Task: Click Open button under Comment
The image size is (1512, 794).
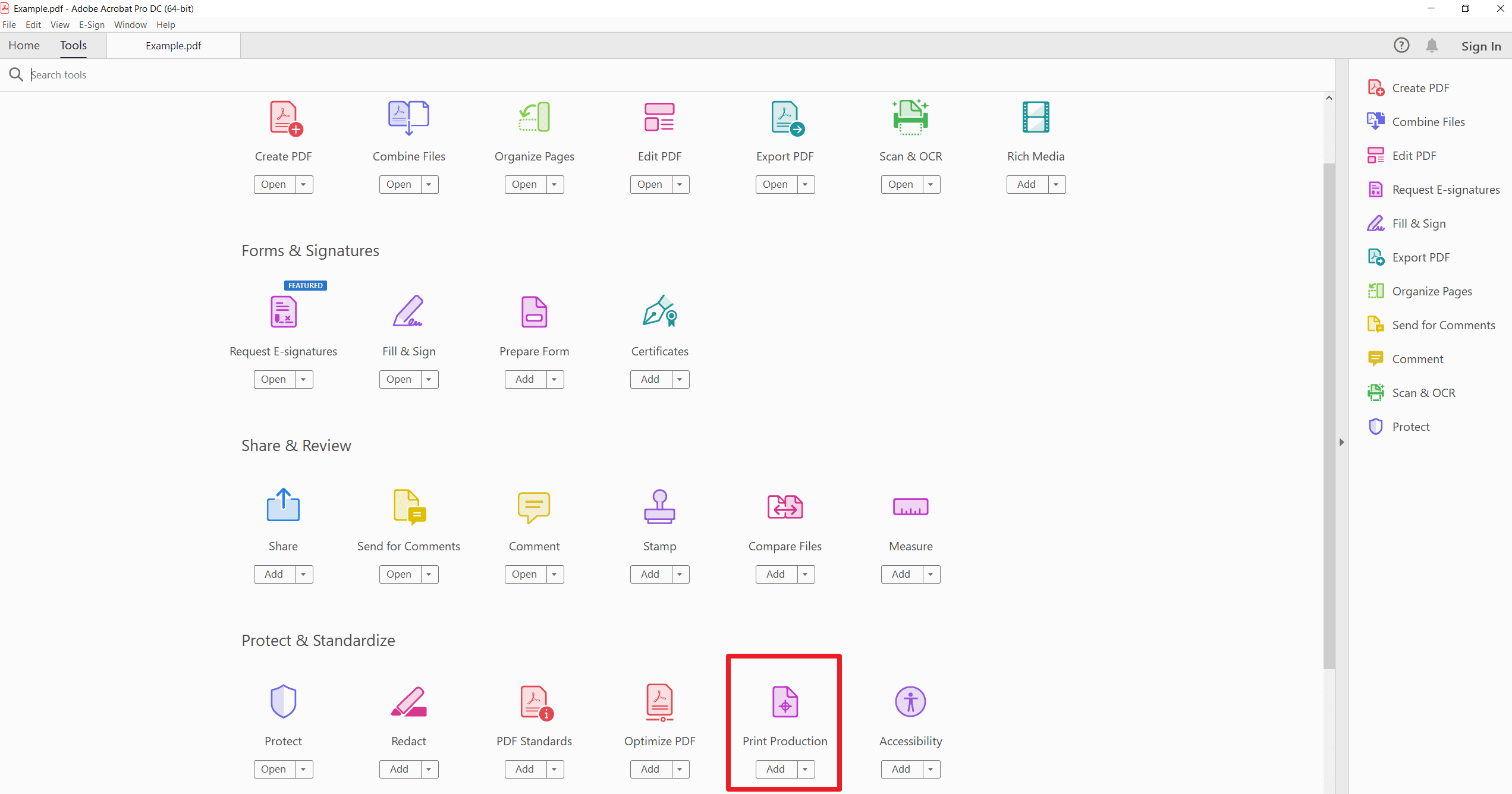Action: pos(524,574)
